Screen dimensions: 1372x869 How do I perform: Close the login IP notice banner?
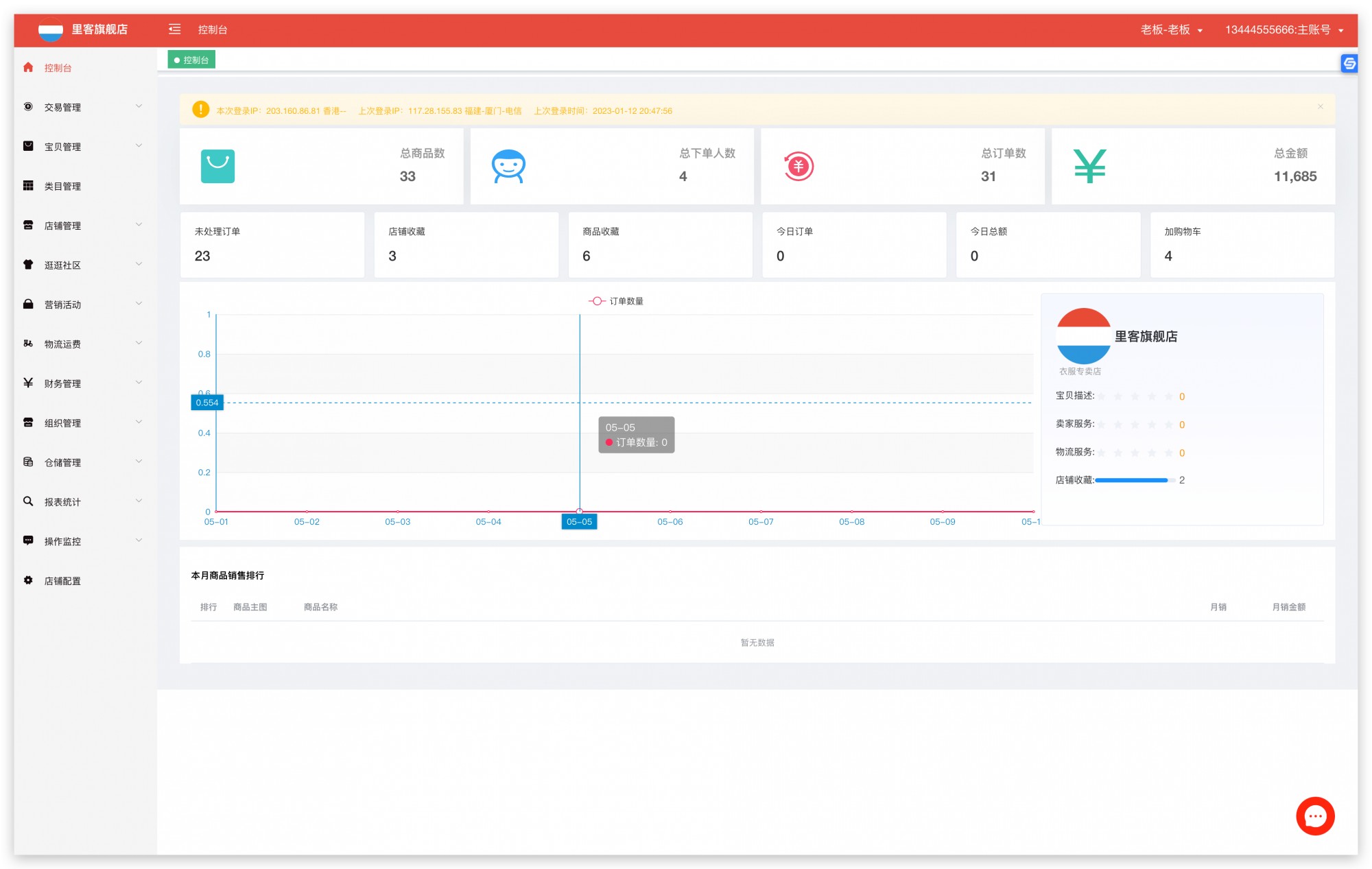click(1320, 107)
